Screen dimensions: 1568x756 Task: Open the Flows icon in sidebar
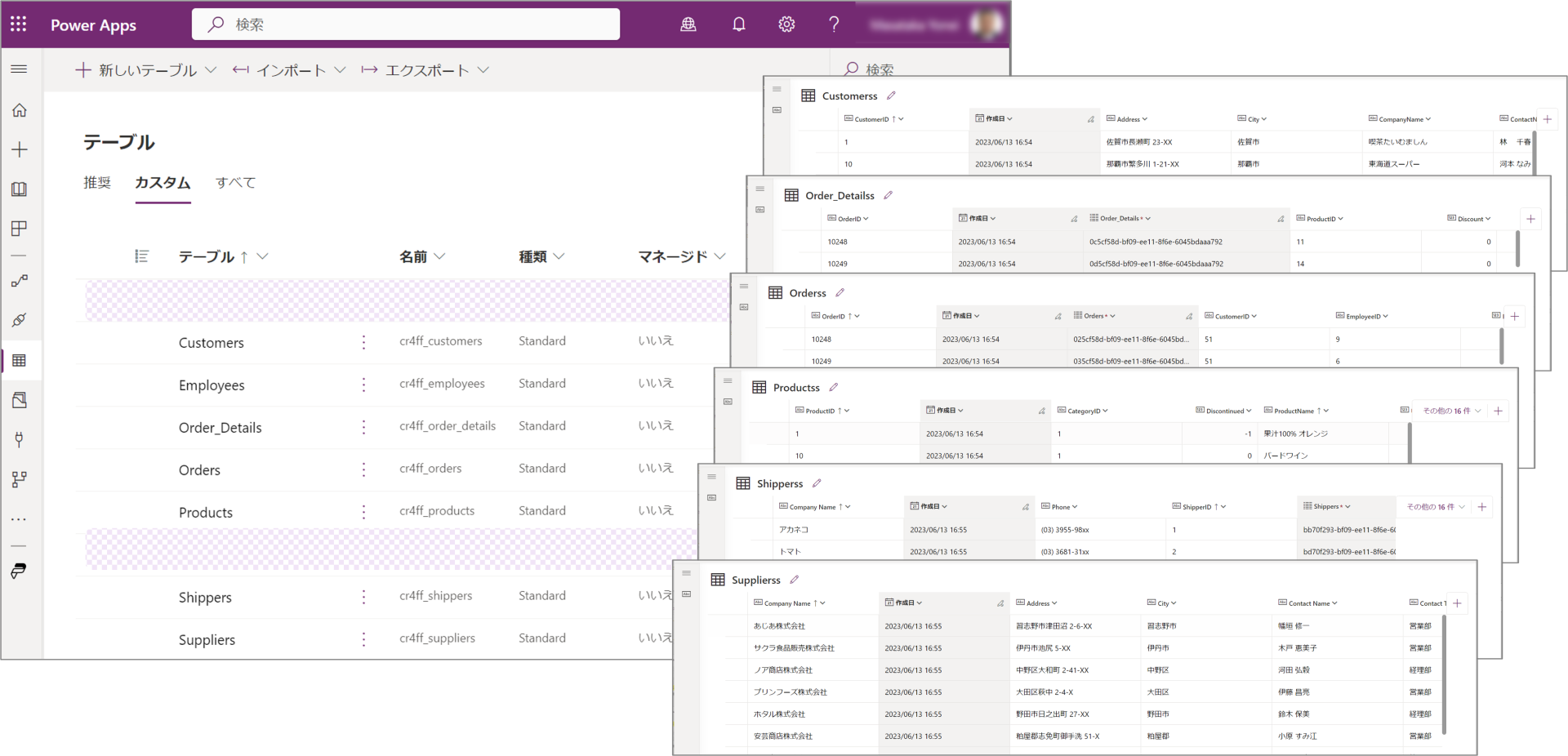point(20,281)
